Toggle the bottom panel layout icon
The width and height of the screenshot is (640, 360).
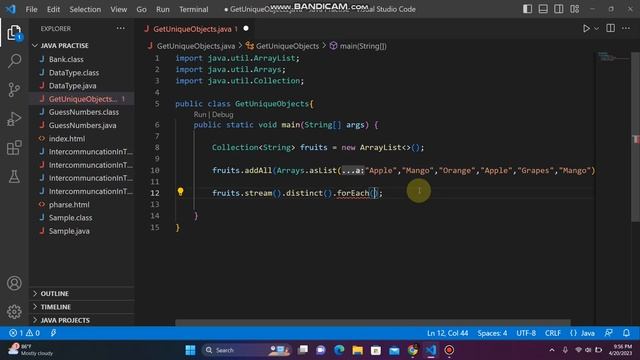pos(543,9)
